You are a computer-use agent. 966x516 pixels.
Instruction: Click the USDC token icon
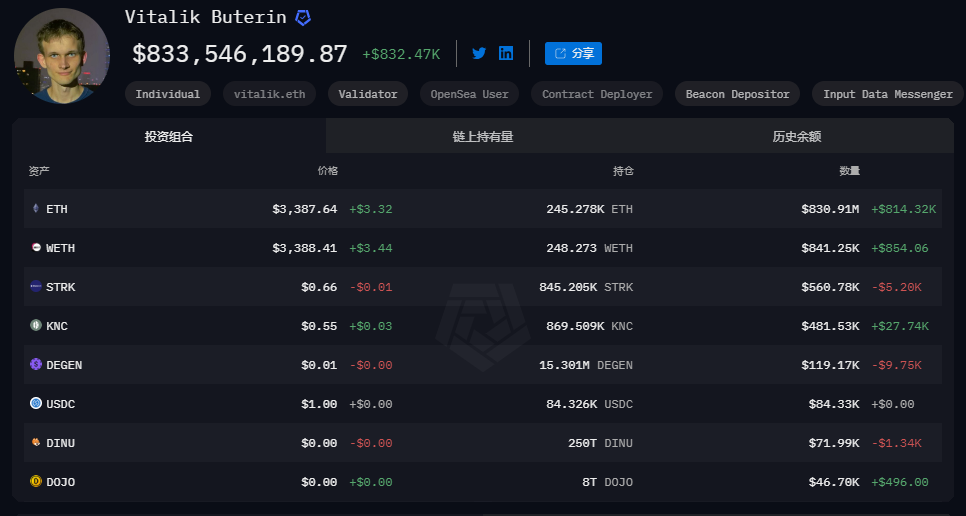36,403
